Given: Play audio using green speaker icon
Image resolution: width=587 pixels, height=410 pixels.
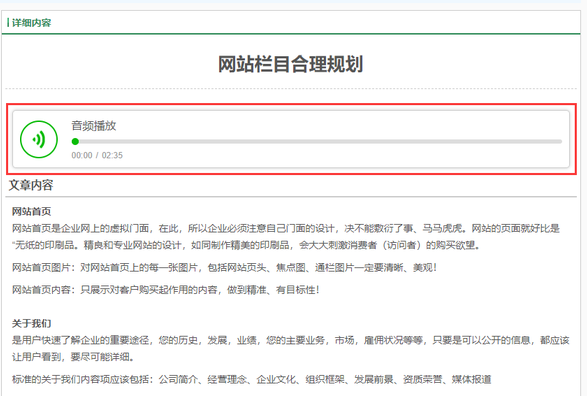Looking at the screenshot, I should pyautogui.click(x=39, y=139).
